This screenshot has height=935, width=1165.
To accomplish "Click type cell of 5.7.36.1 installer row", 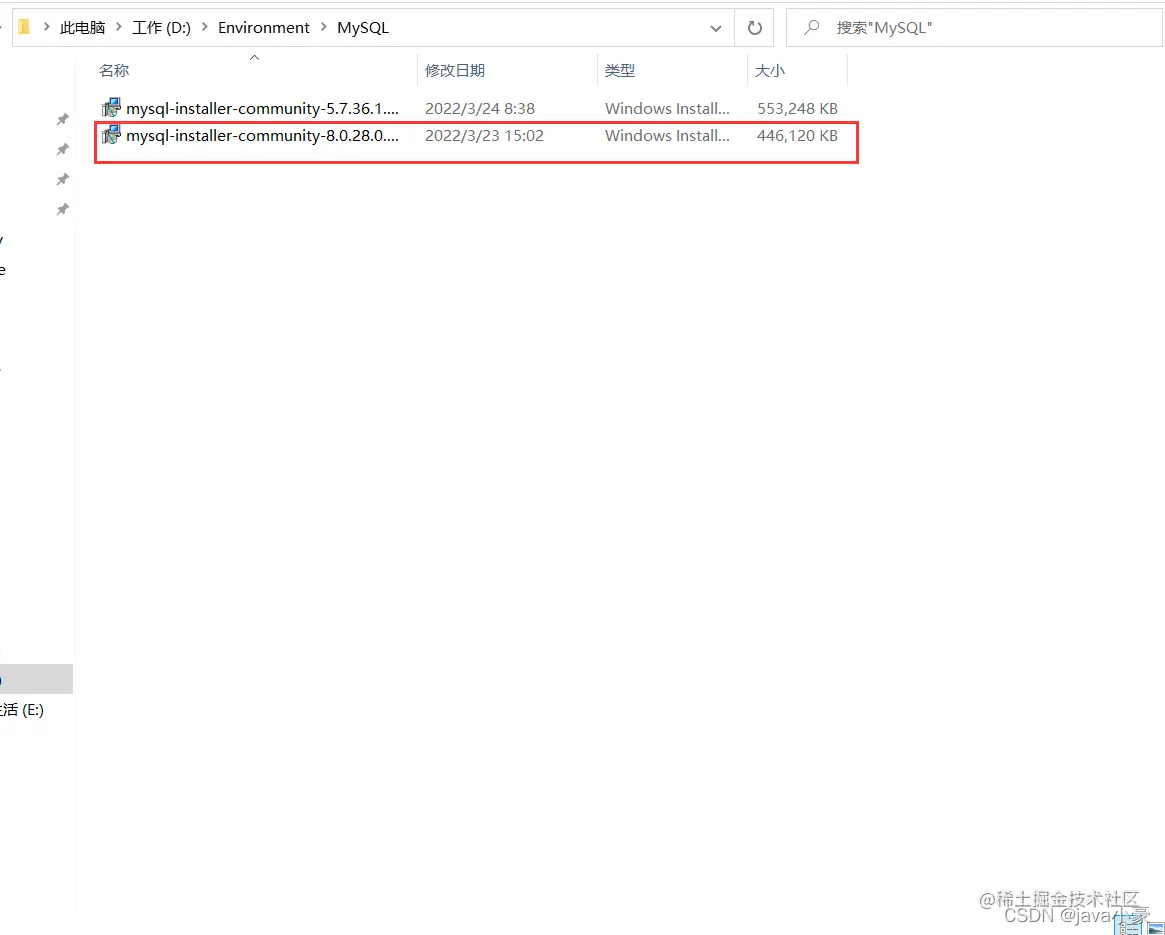I will 667,109.
